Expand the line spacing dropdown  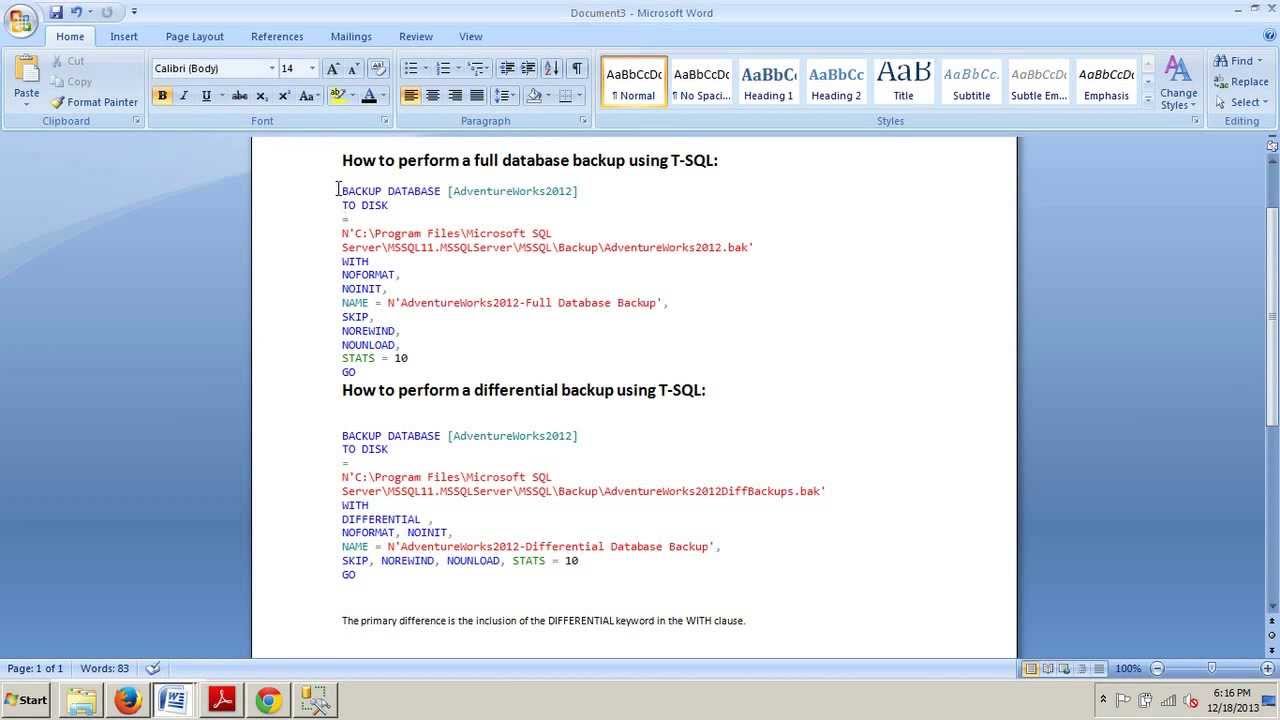click(513, 96)
